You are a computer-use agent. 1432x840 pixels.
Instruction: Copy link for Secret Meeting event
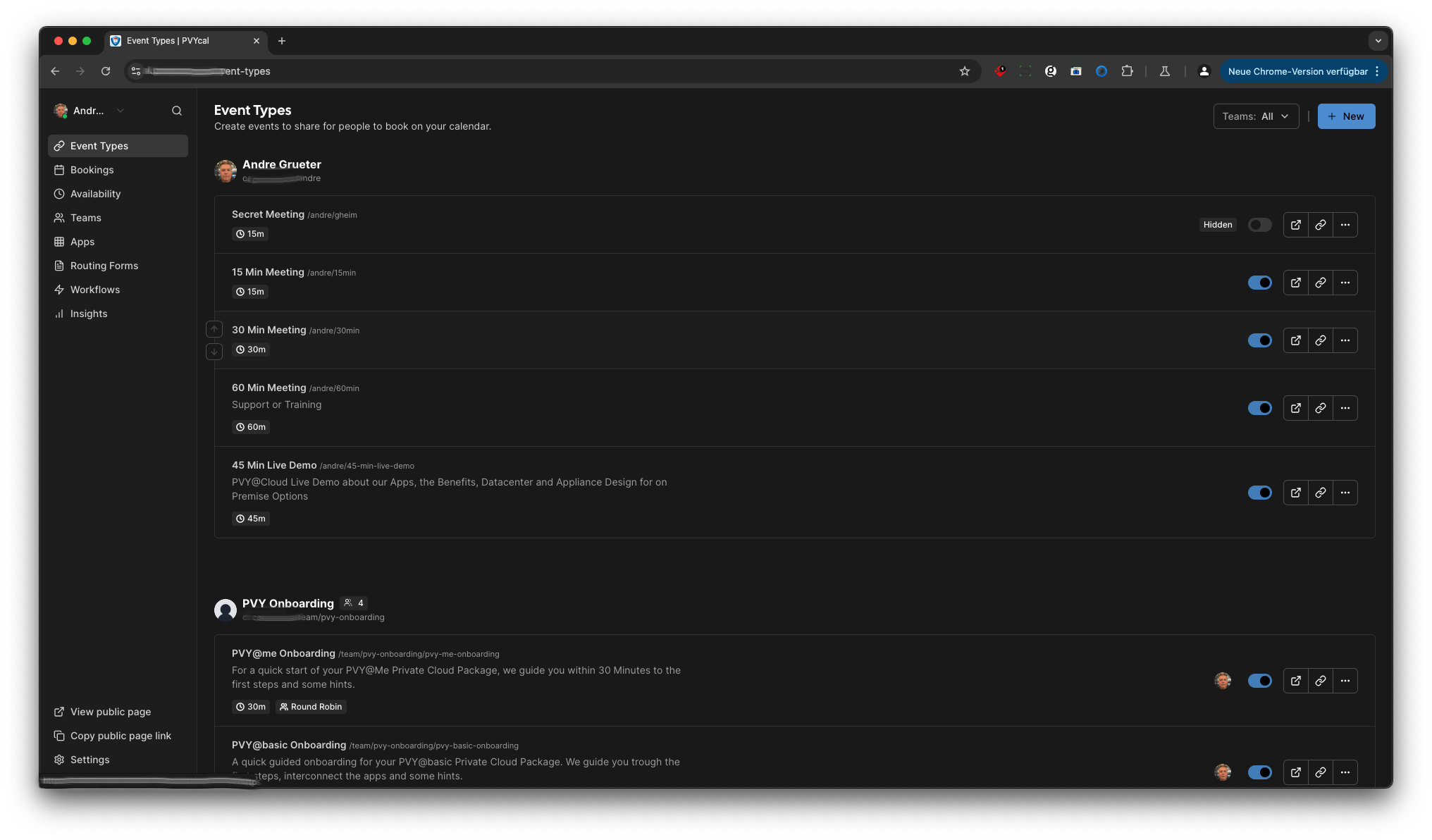(x=1320, y=225)
